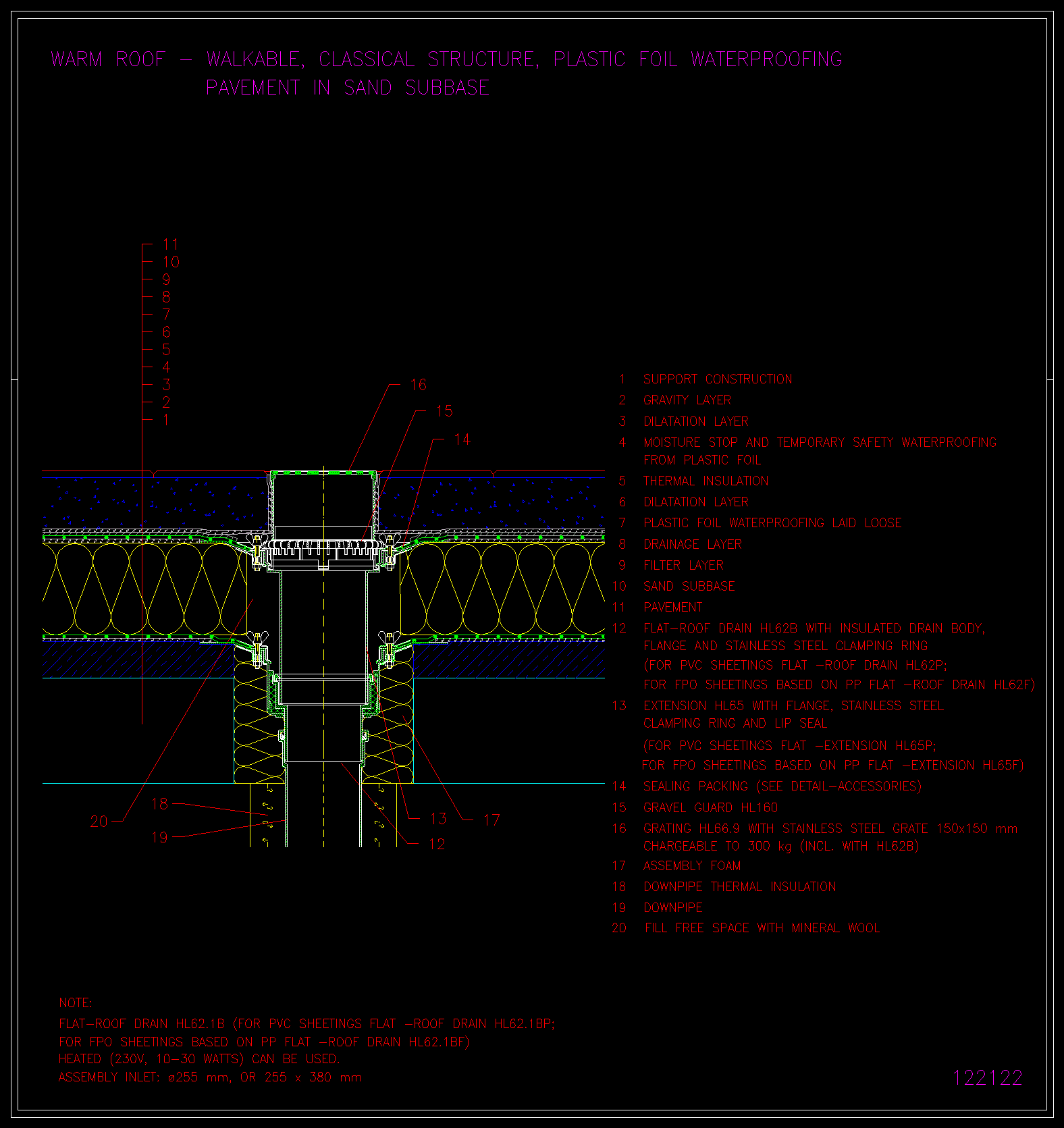Viewport: 1064px width, 1128px height.
Task: Select legend text 'PLASTIC FOIL WATERPROOFING LAID LOOSE'
Action: tap(772, 523)
